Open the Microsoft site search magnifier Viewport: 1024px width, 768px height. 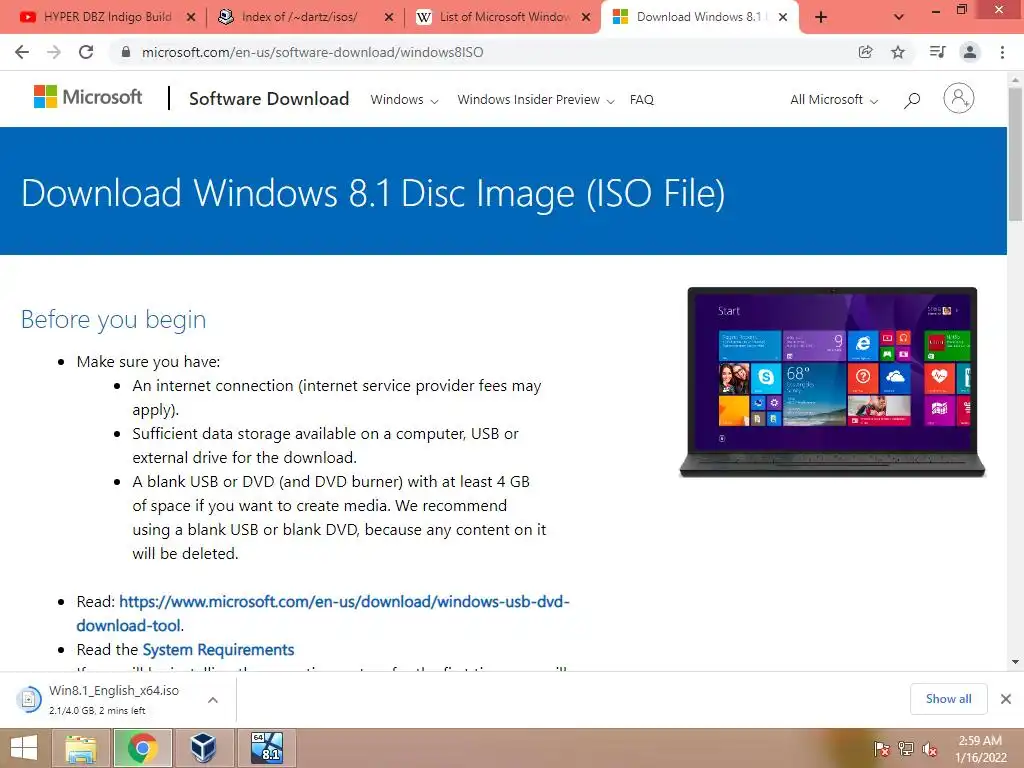click(x=912, y=100)
